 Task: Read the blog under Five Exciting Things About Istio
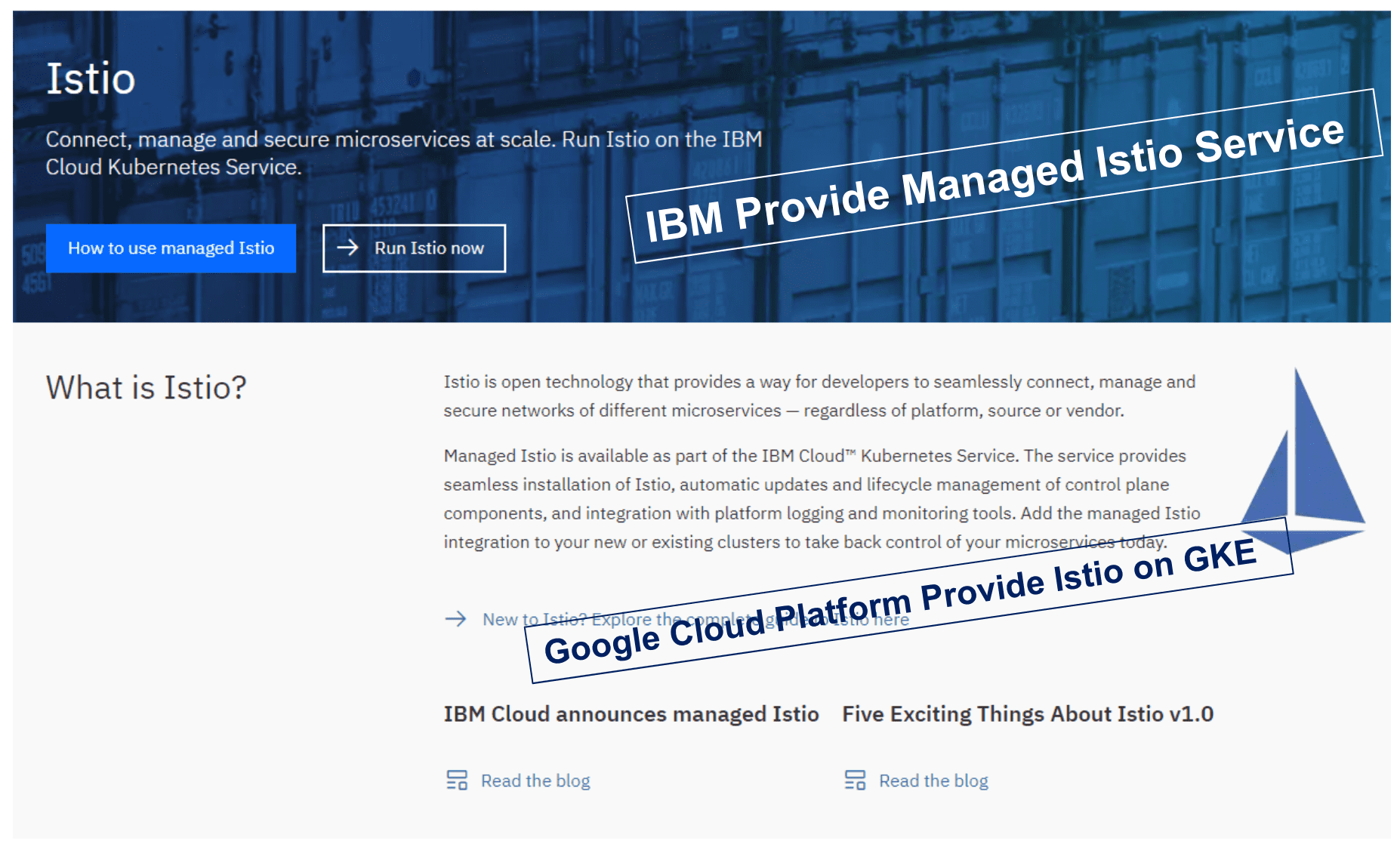[933, 781]
